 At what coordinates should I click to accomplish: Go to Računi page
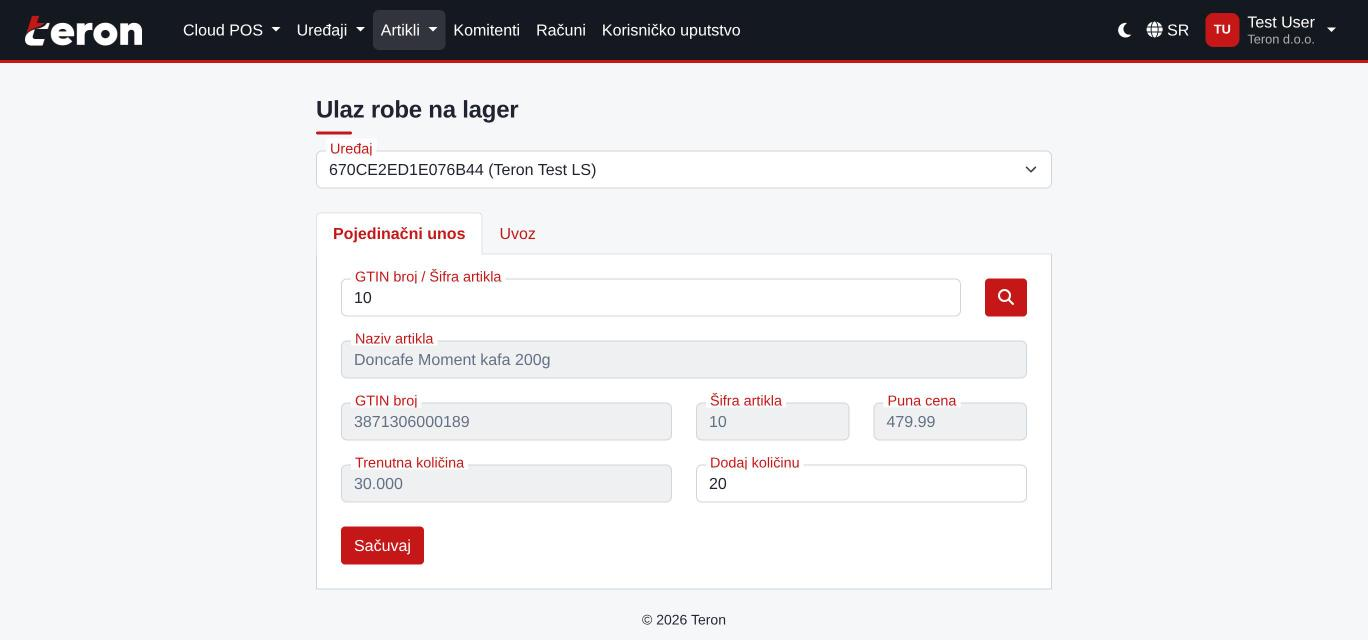pyautogui.click(x=560, y=30)
